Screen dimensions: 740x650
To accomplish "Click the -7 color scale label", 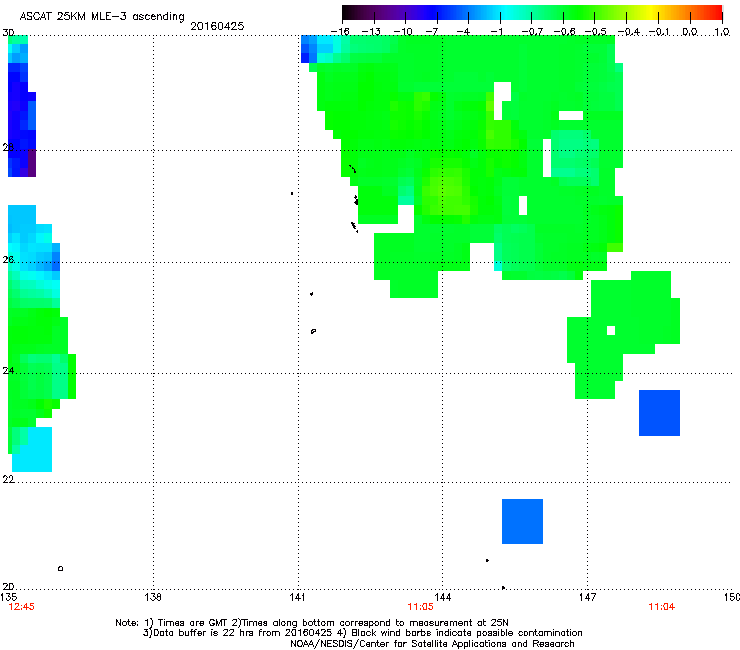I will coord(432,32).
